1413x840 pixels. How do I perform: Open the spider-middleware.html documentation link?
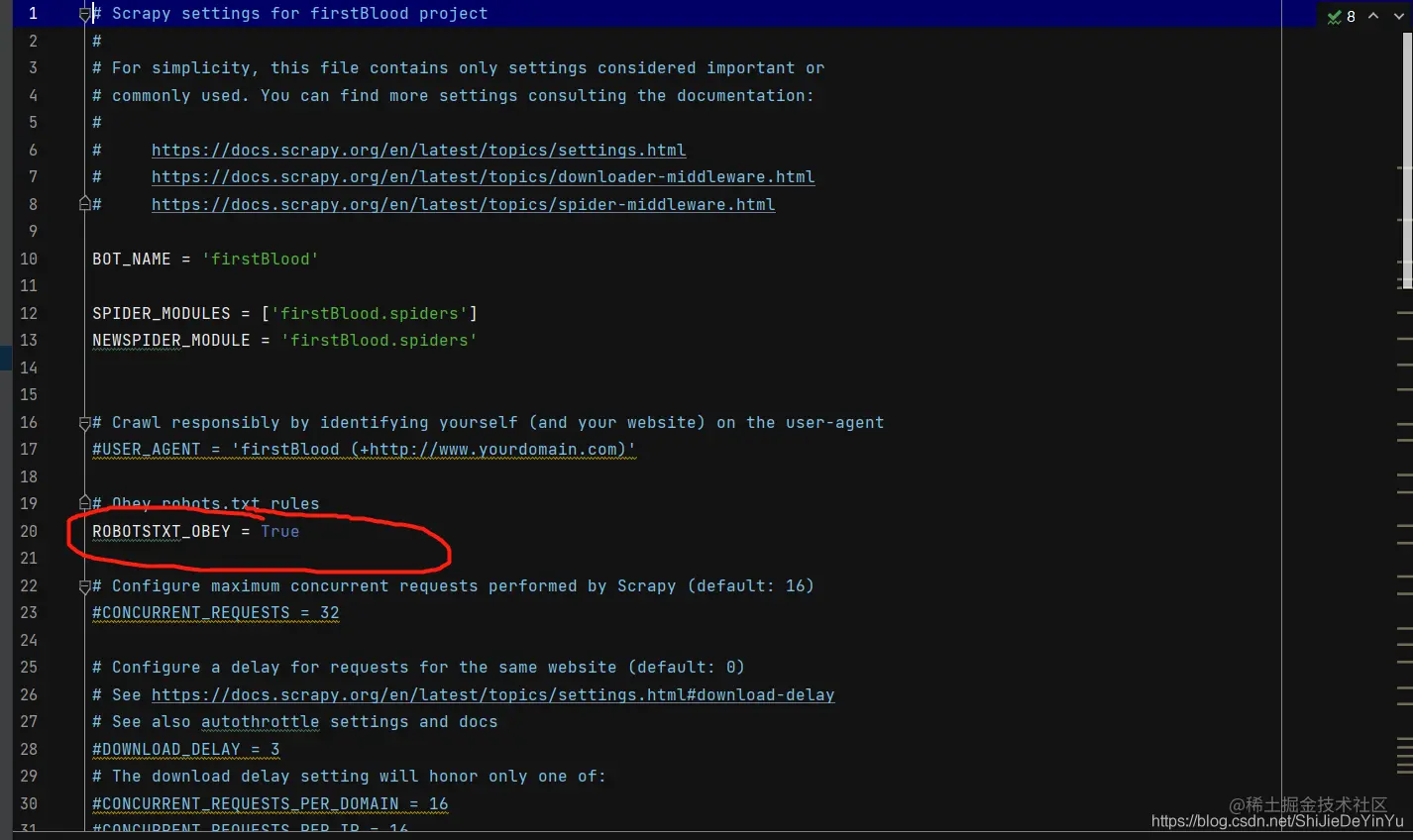(463, 205)
